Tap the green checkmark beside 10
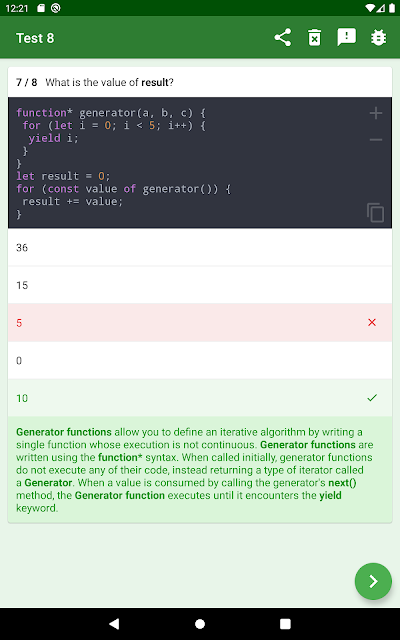Viewport: 400px width, 640px height. [372, 398]
